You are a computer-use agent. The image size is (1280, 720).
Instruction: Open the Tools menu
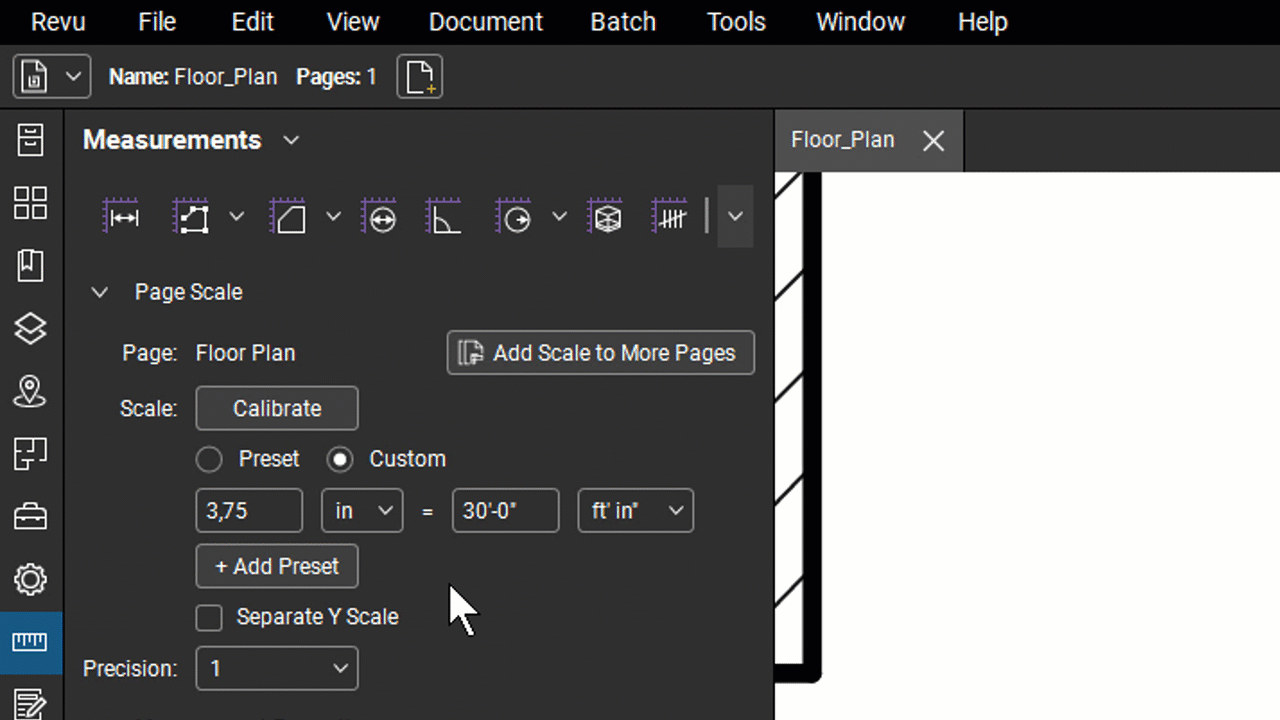(736, 22)
